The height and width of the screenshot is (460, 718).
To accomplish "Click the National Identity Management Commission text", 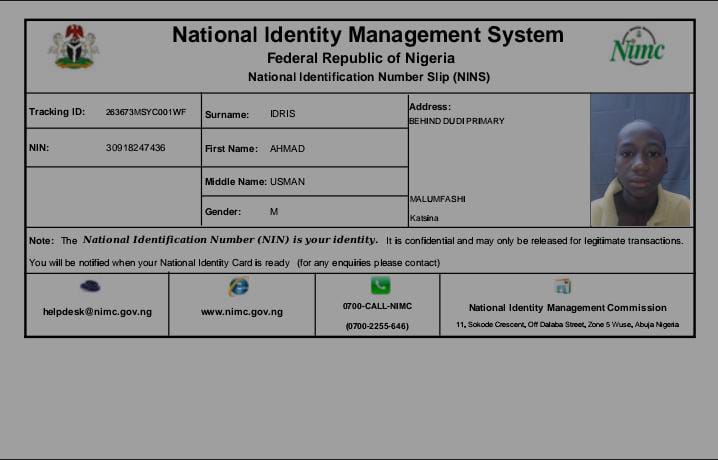I will coord(567,308).
